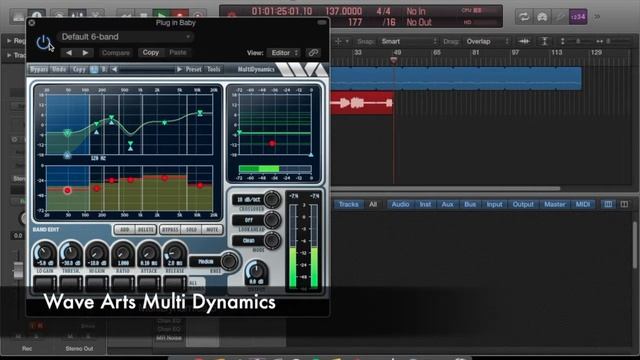Toggle the plug-in power bypass button
Screen dimensions: 640x360
(42, 42)
